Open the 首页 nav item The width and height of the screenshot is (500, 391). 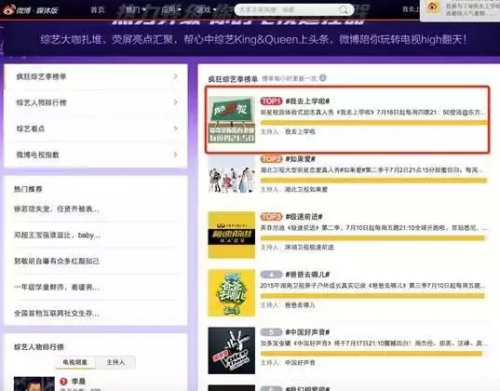97,10
